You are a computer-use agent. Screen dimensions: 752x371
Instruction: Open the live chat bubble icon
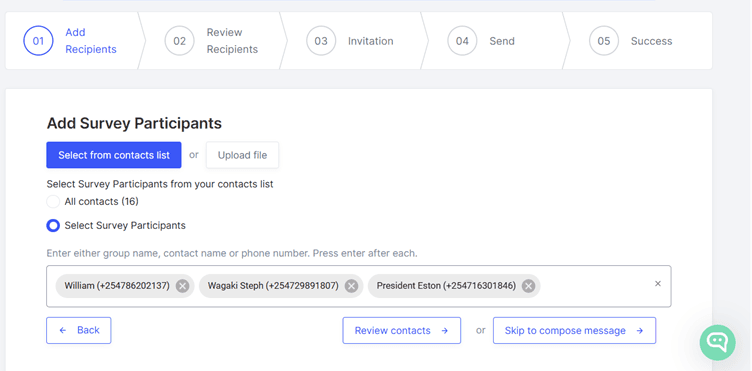[x=717, y=342]
